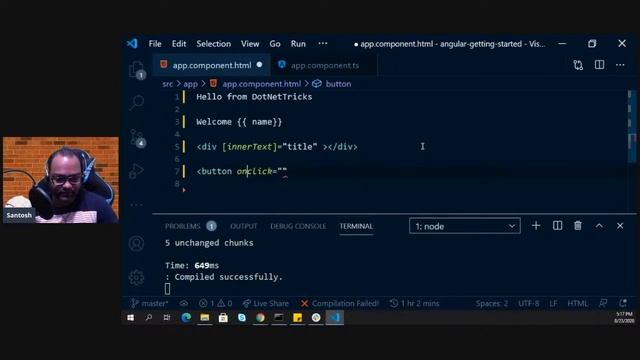The height and width of the screenshot is (360, 640).
Task: Split the editor to the right
Action: (x=599, y=65)
